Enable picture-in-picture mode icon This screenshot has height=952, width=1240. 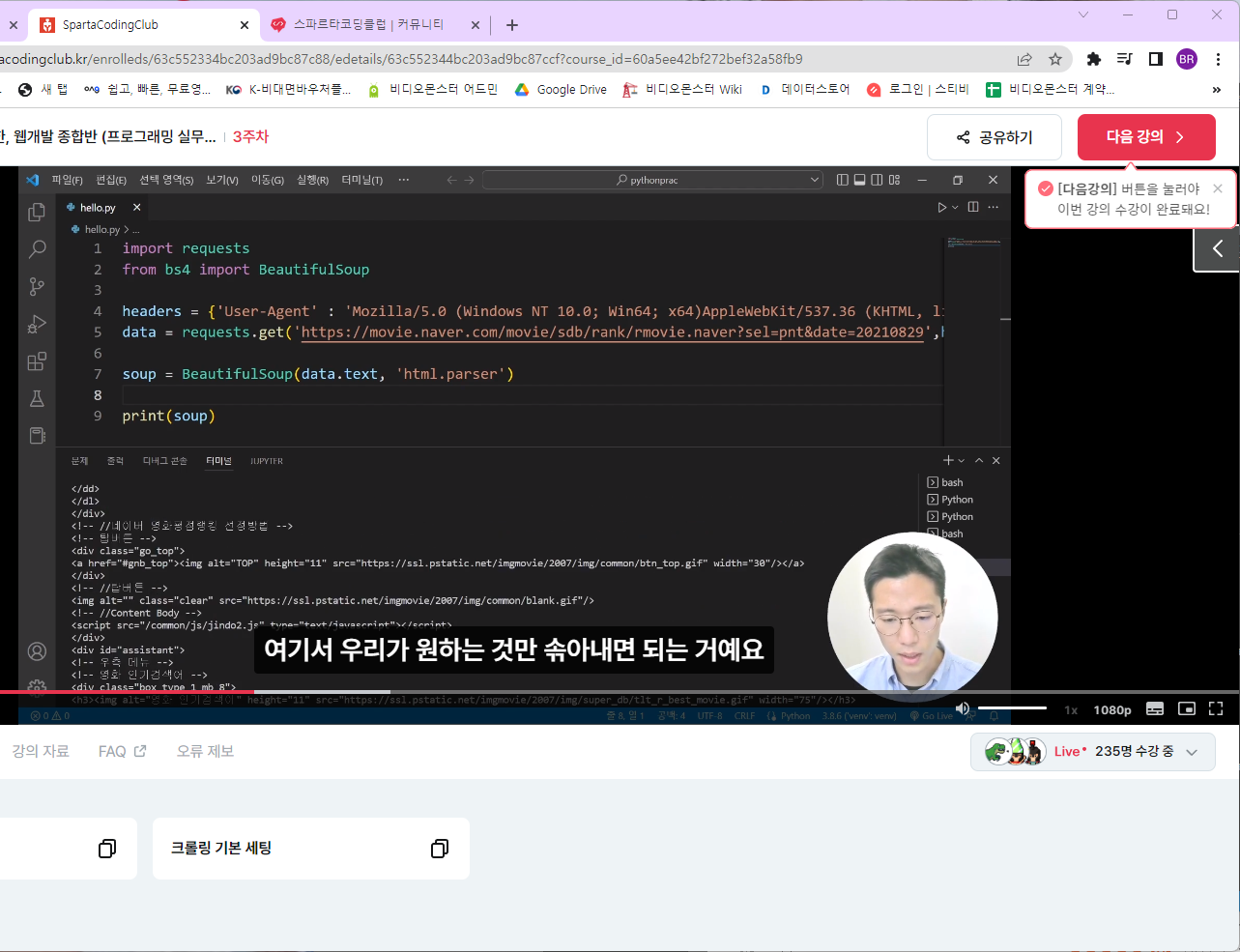click(1187, 709)
